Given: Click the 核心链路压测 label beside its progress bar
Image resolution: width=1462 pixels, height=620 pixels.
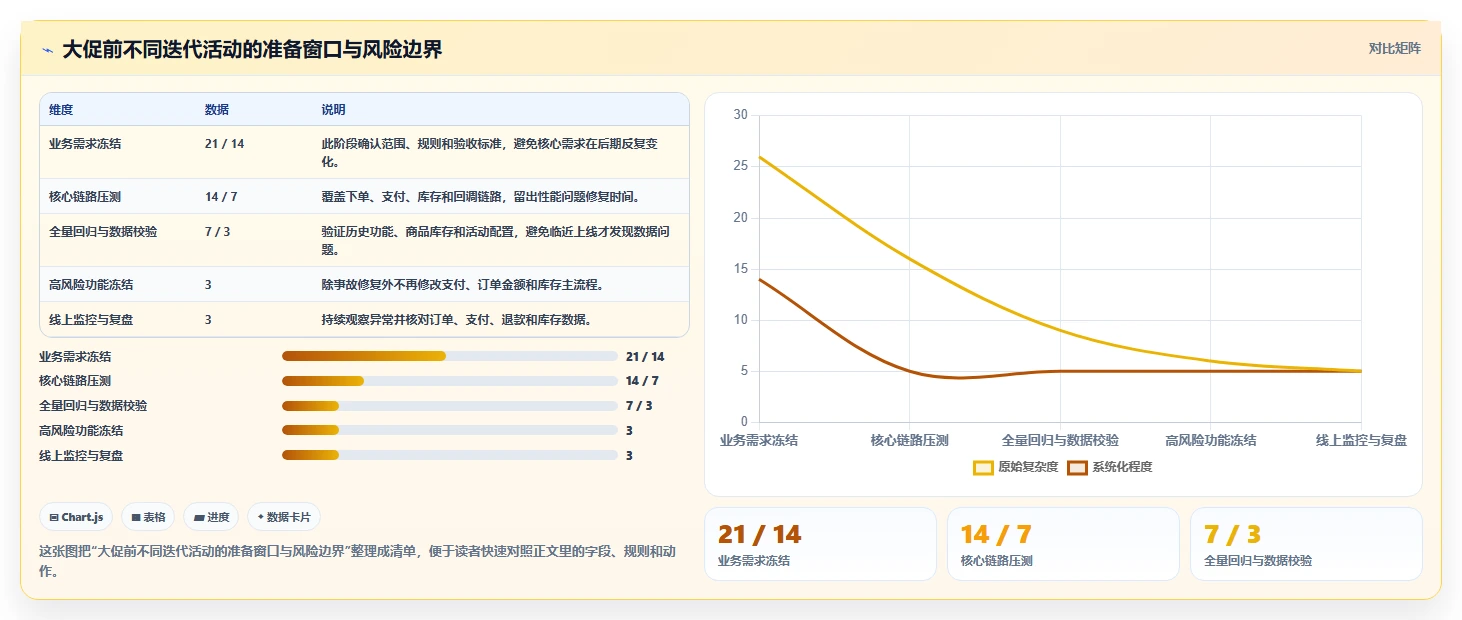Looking at the screenshot, I should (75, 381).
